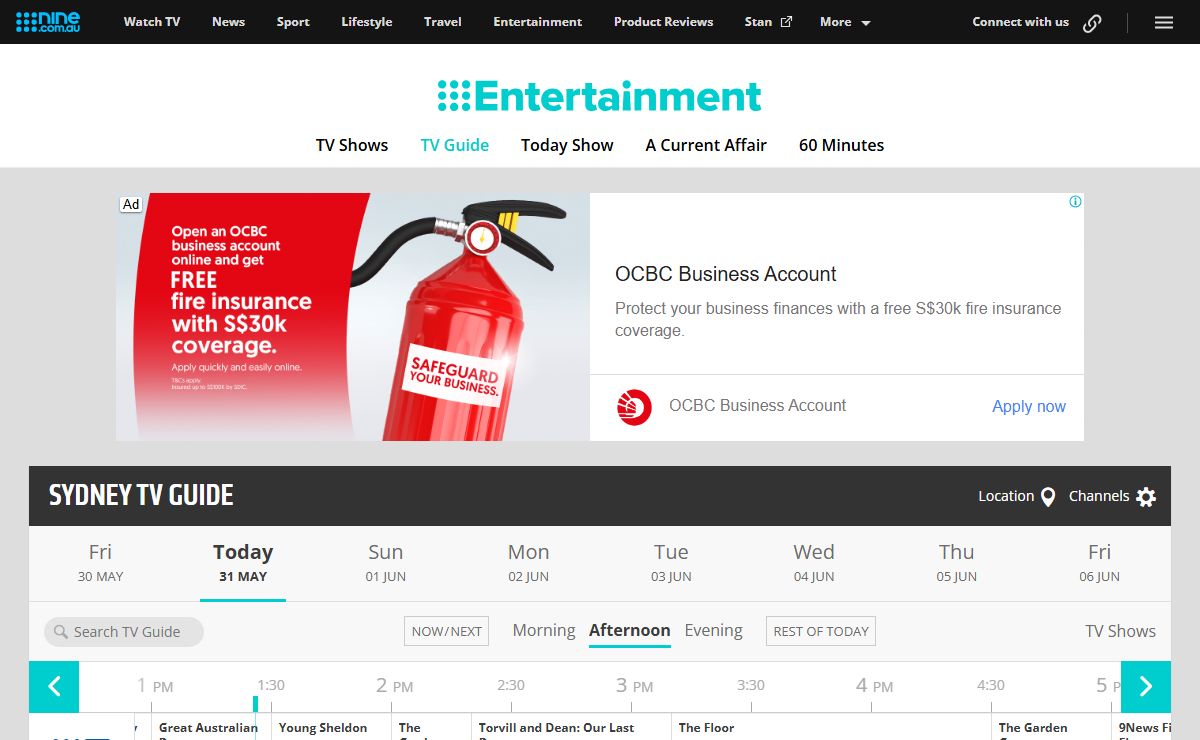Image resolution: width=1200 pixels, height=740 pixels.
Task: Open Lifestyle section
Action: [x=366, y=22]
